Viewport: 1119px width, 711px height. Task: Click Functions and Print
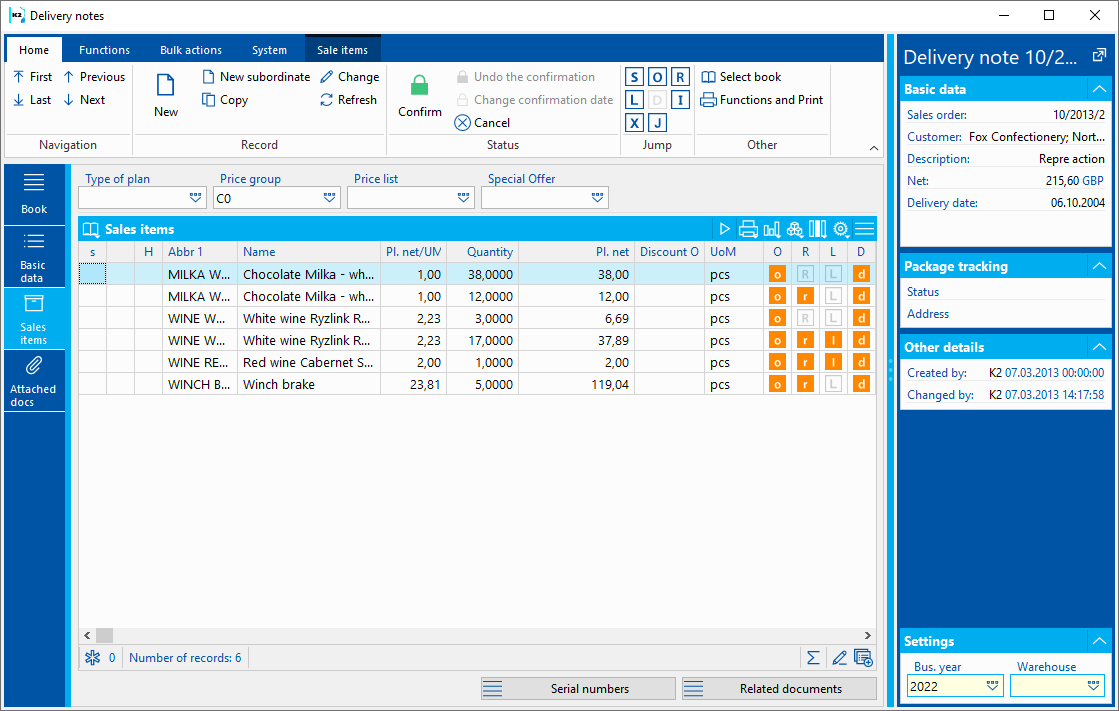[762, 100]
